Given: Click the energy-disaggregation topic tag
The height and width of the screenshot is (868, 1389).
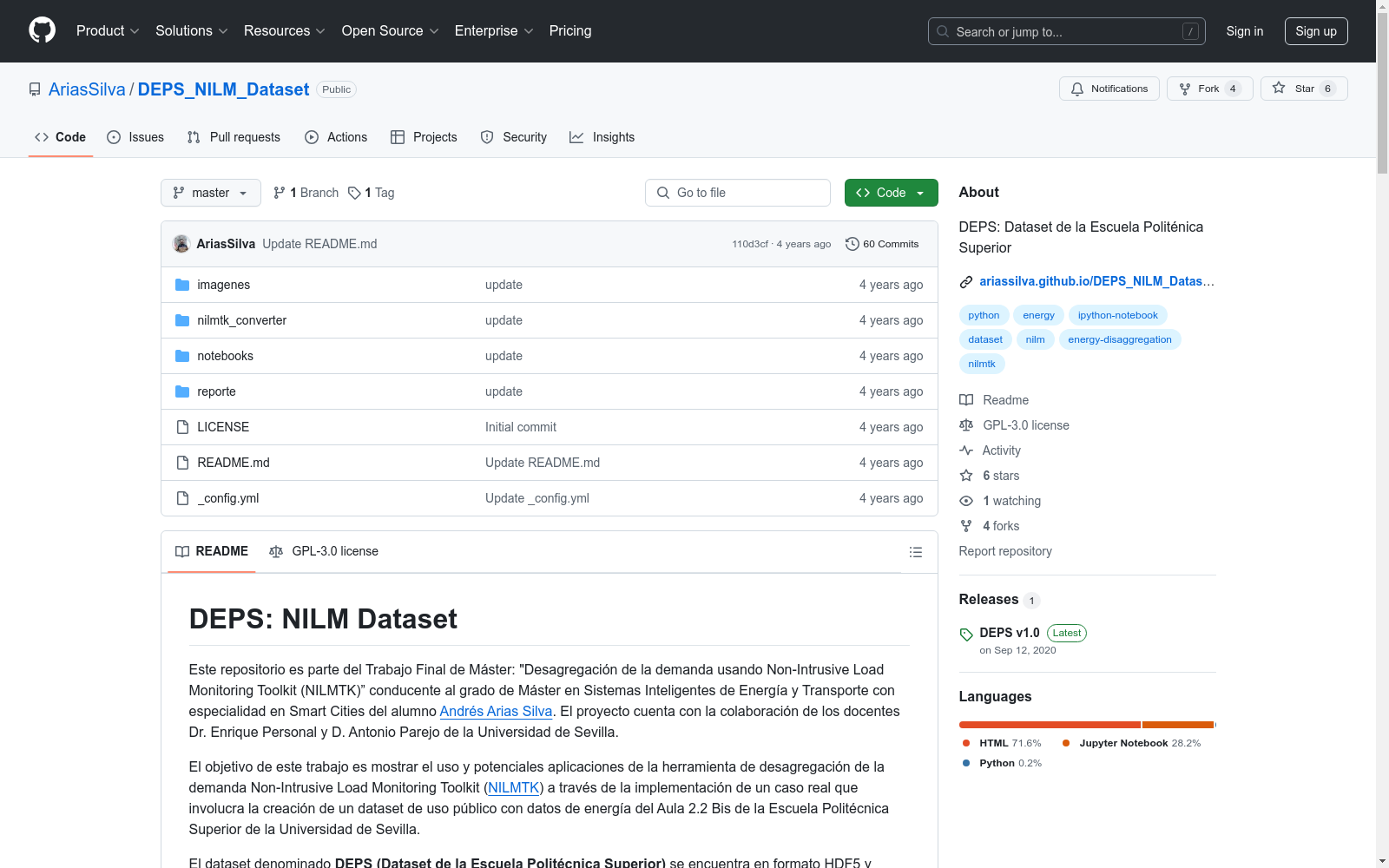Looking at the screenshot, I should pyautogui.click(x=1120, y=339).
